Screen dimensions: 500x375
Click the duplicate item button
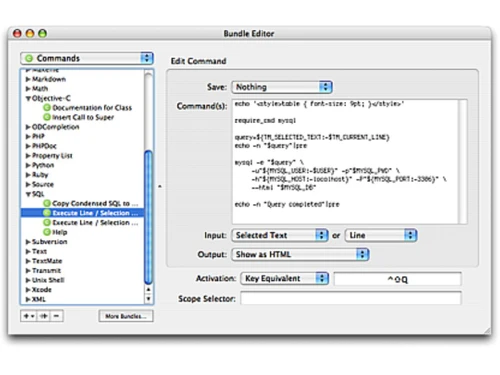(44, 316)
